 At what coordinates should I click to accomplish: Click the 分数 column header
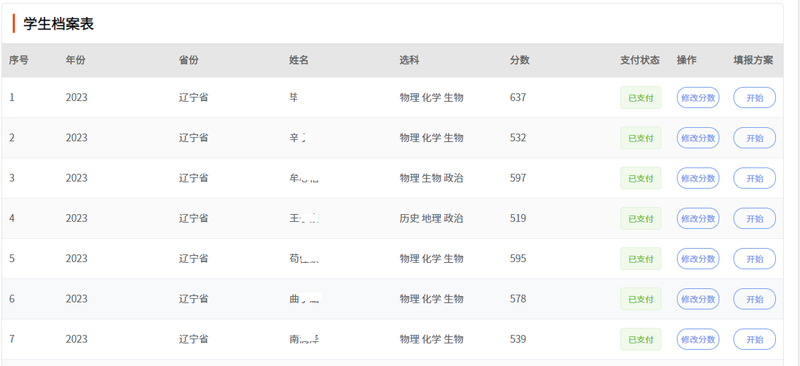519,60
